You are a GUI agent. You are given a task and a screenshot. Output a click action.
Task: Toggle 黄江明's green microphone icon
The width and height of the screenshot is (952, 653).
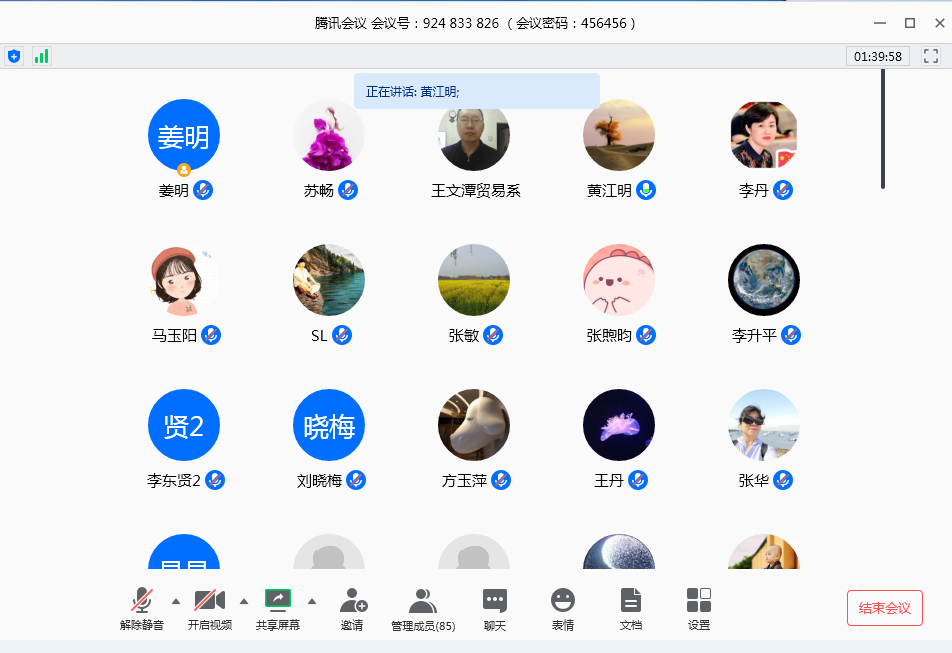646,190
